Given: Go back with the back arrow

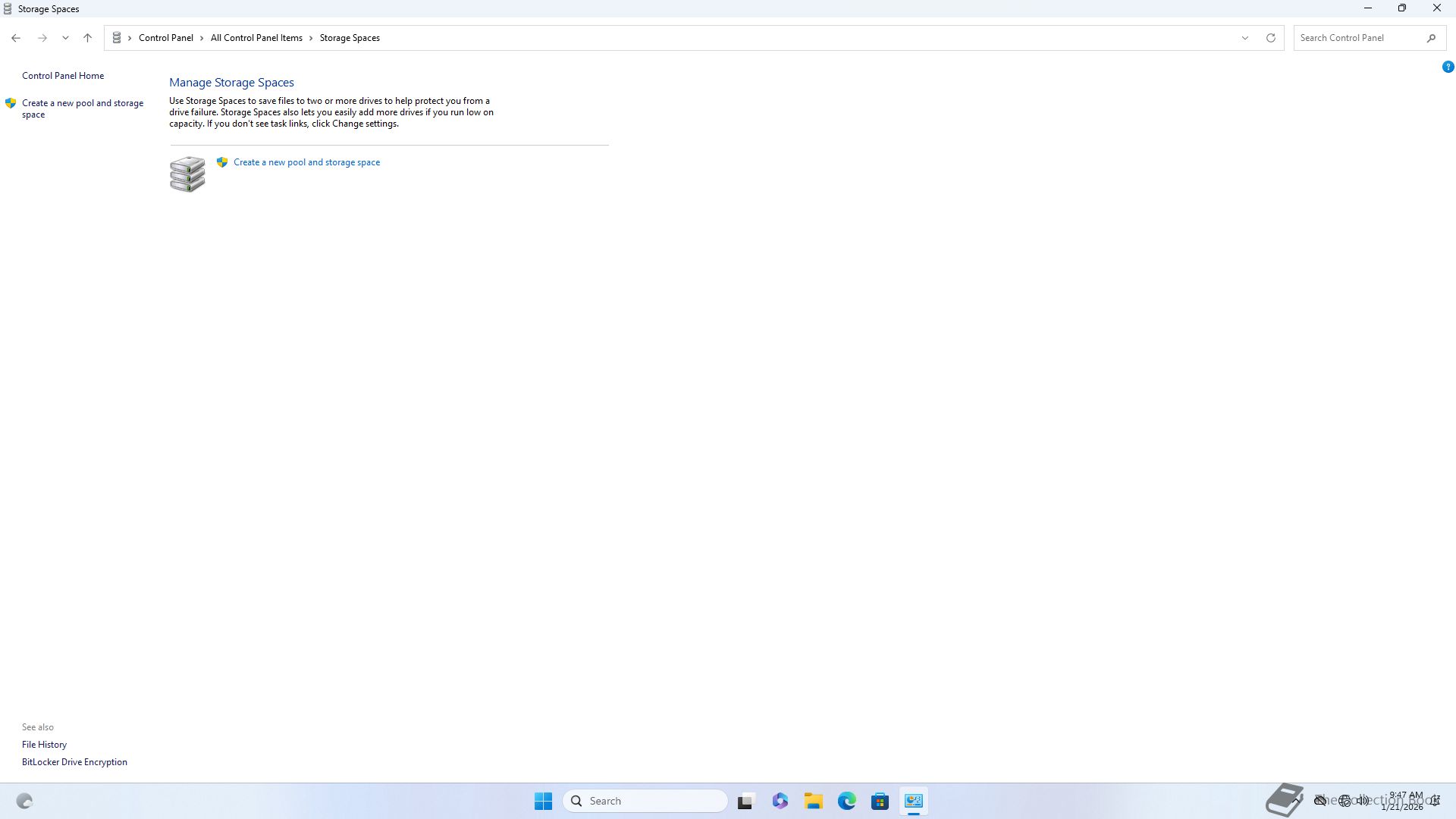Looking at the screenshot, I should coord(16,38).
